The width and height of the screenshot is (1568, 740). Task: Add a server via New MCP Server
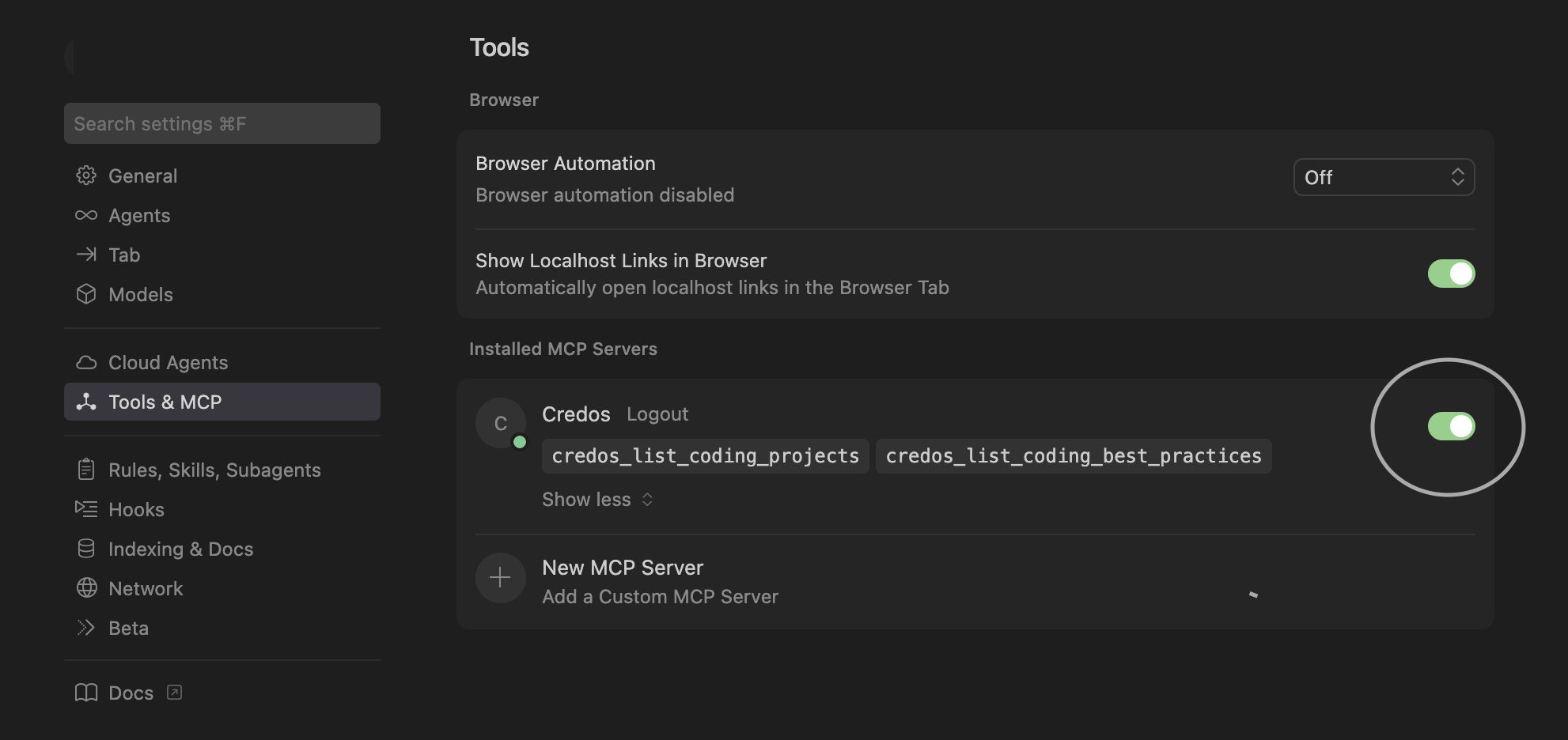pyautogui.click(x=622, y=567)
